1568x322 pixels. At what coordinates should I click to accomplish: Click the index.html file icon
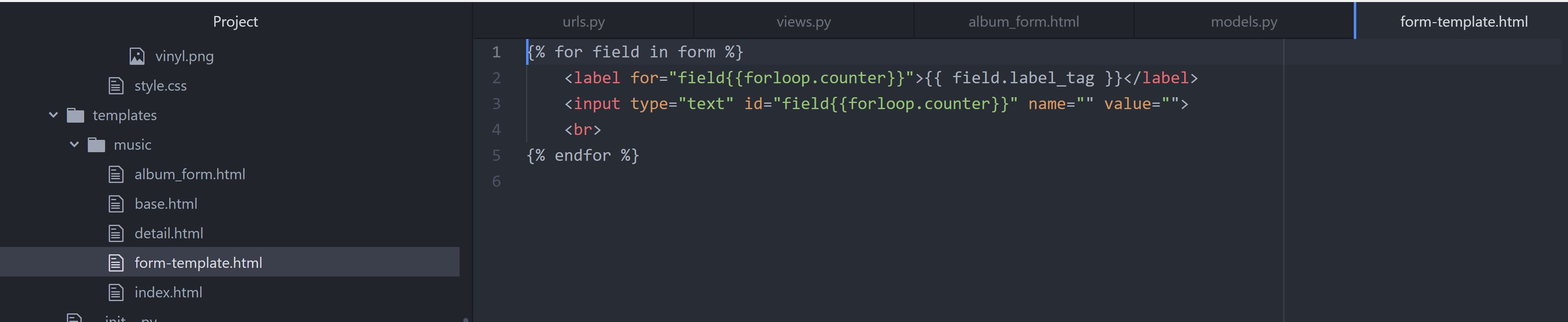coord(116,293)
